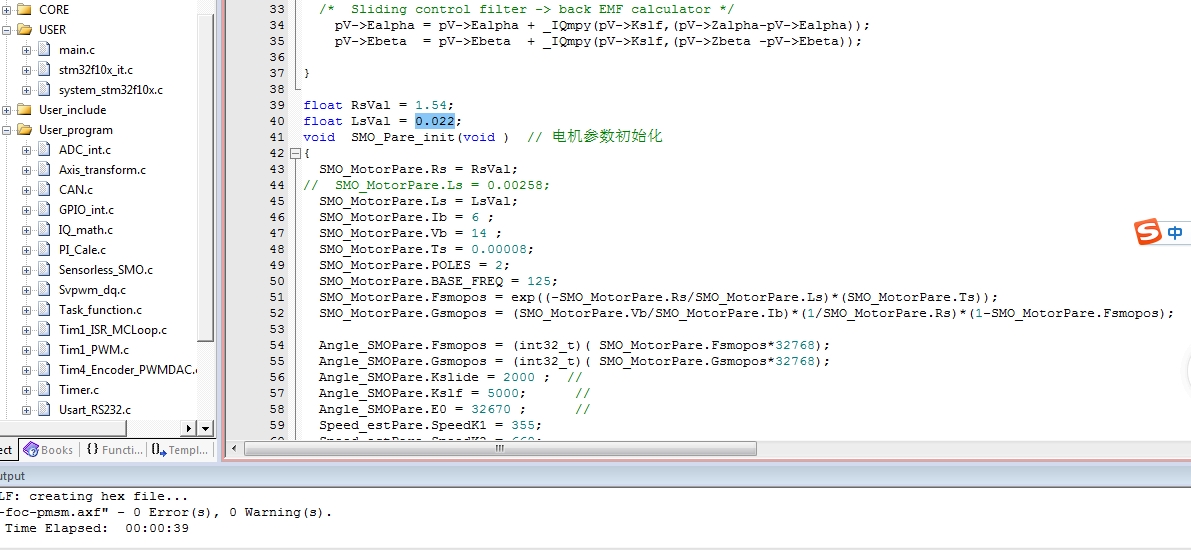Click the Usart_RS232.c file icon
This screenshot has width=1191, height=550.
pos(43,409)
